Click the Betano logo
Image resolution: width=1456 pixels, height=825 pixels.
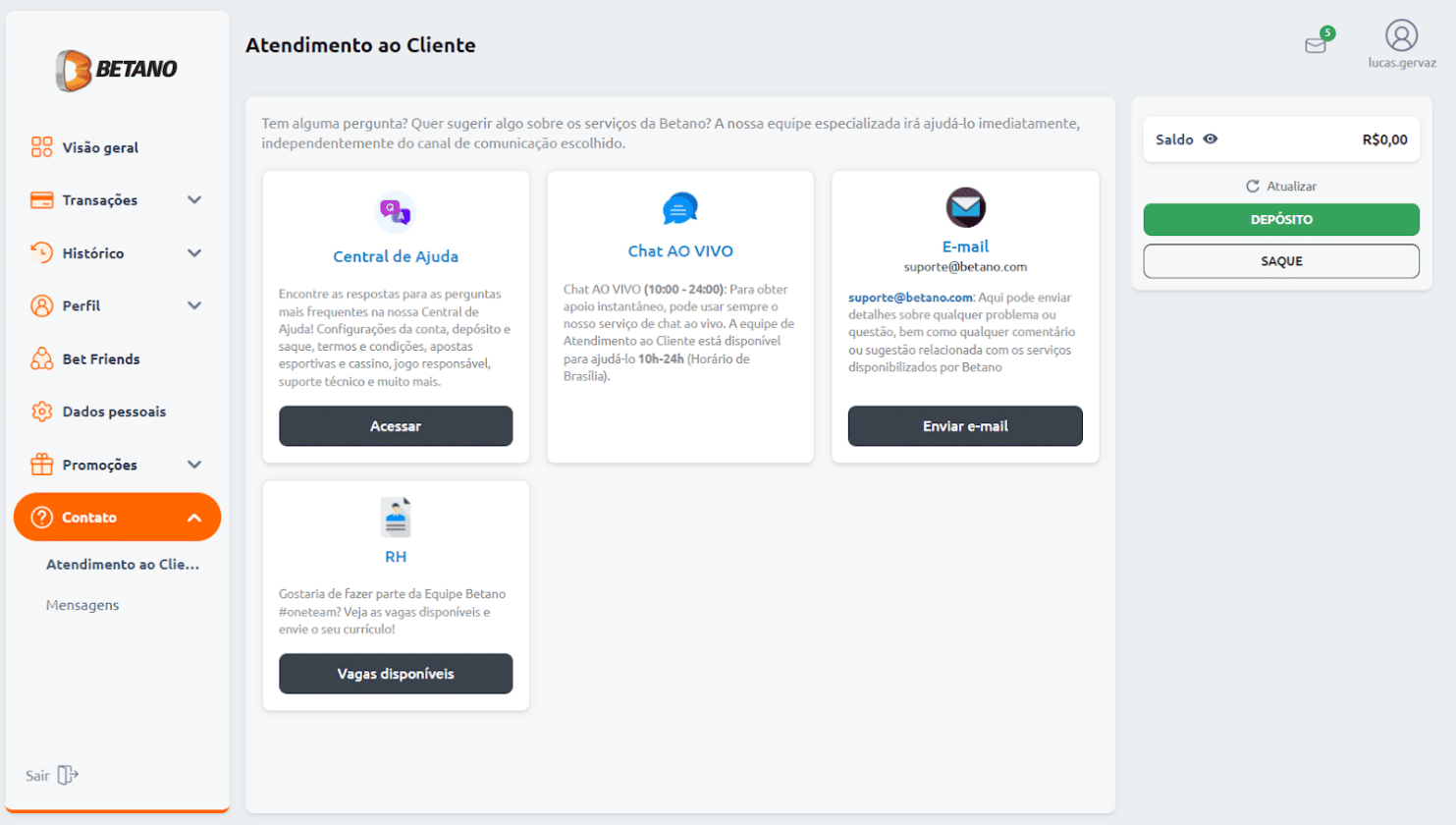(116, 70)
